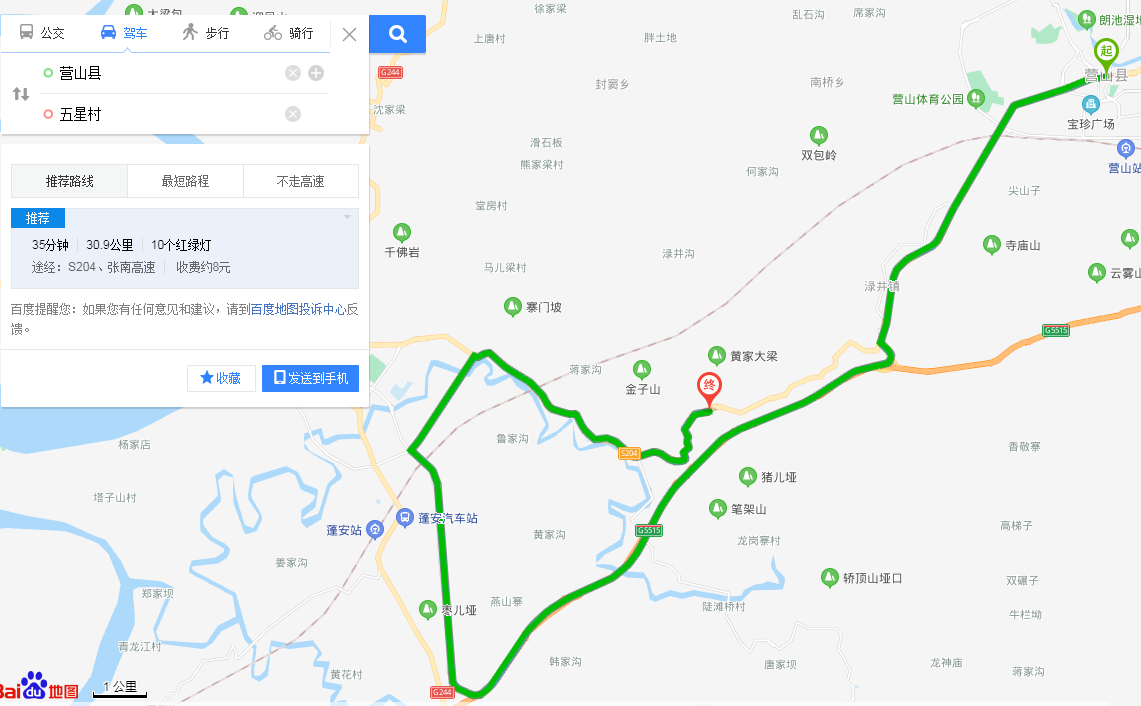Click 发送到手机 button
Image resolution: width=1141 pixels, height=706 pixels.
[310, 378]
